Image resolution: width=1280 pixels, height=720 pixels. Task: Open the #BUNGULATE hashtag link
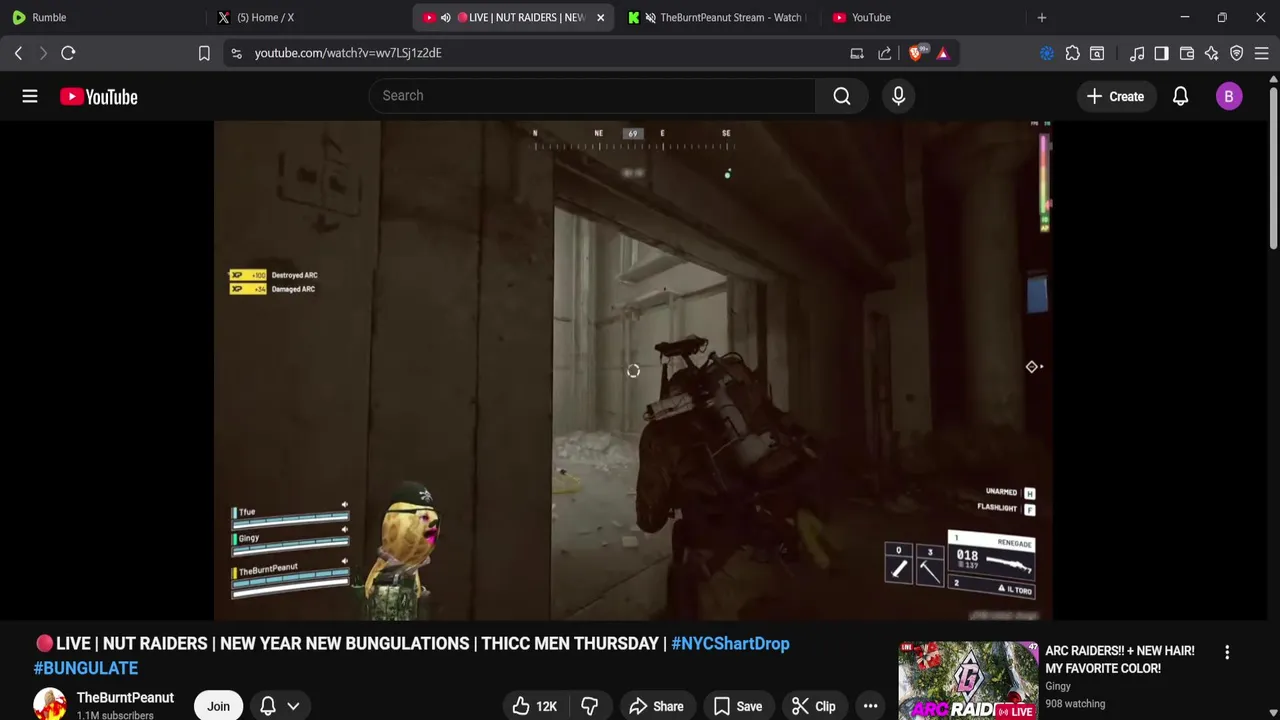86,668
